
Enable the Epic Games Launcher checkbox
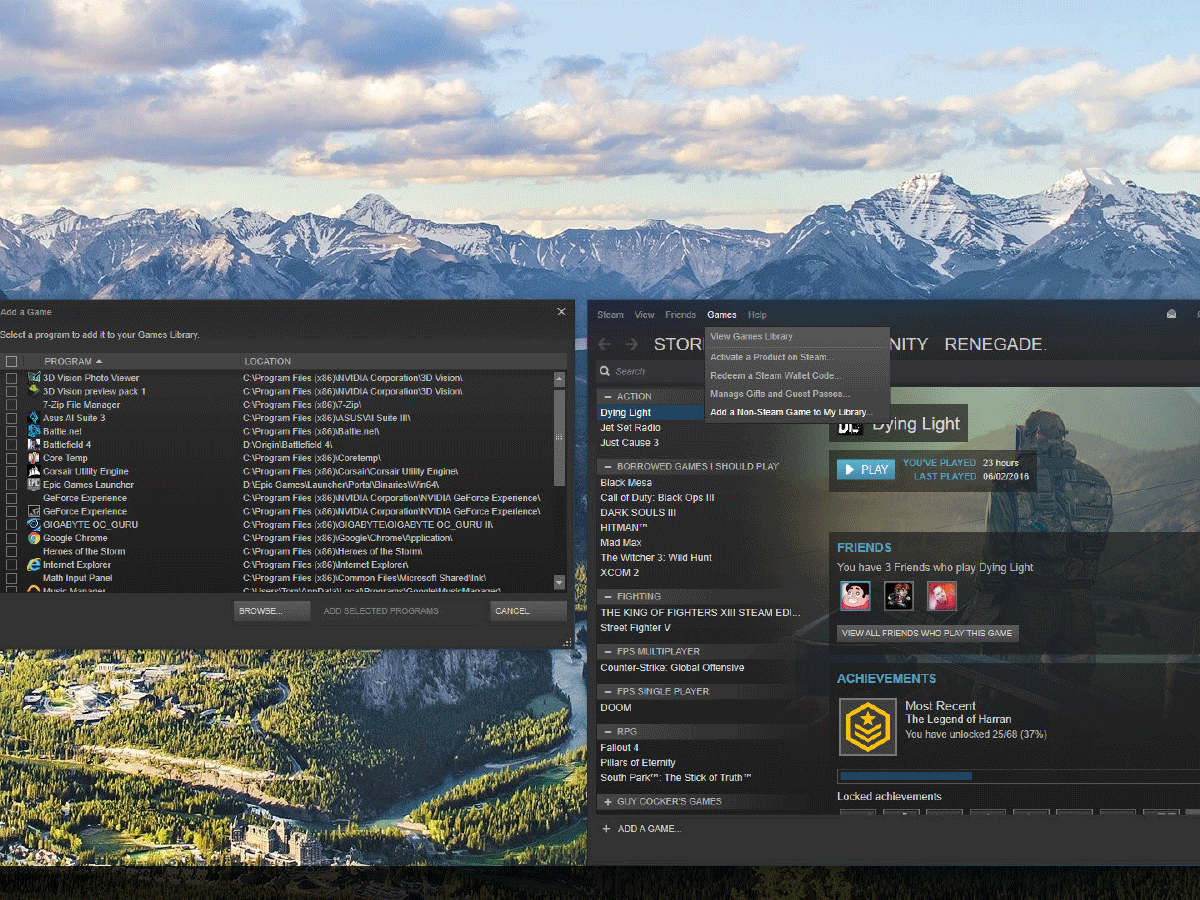click(11, 484)
